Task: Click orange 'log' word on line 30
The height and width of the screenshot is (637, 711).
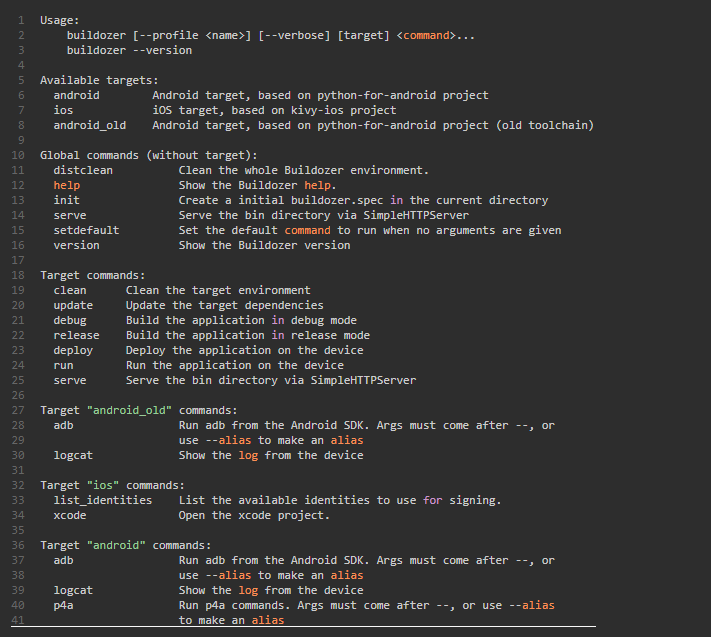Action: tap(248, 455)
